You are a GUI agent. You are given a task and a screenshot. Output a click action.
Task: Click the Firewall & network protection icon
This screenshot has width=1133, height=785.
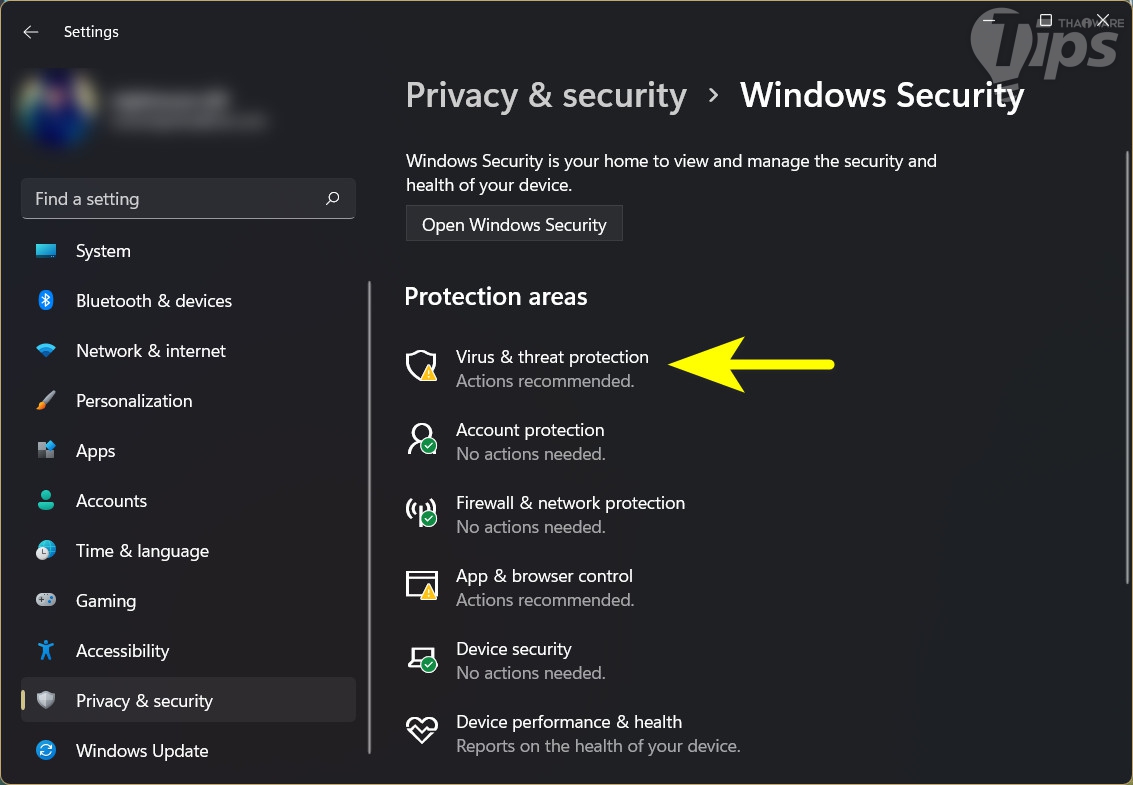point(421,512)
